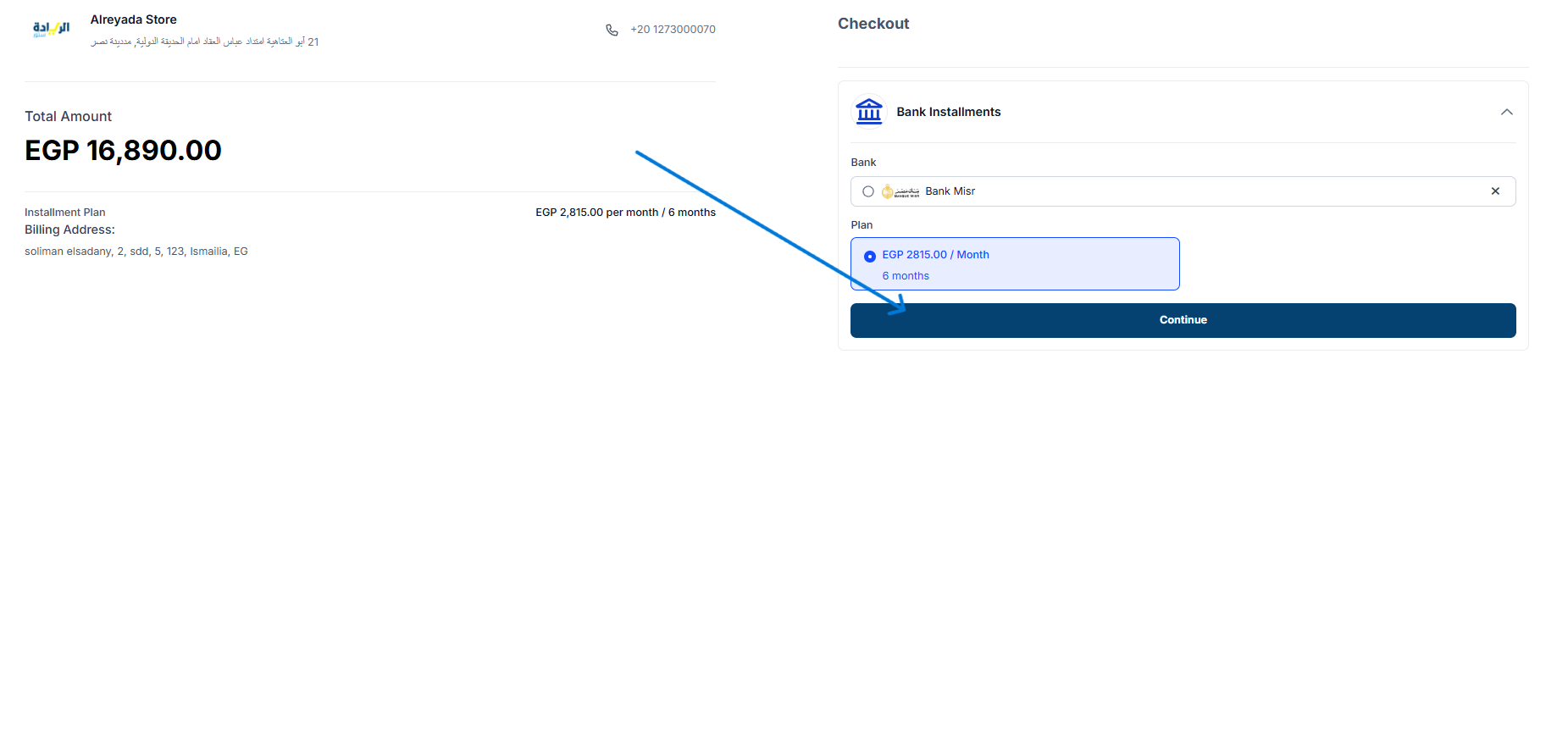The width and height of the screenshot is (1568, 730).
Task: Click the Installment Plan label
Action: [x=65, y=213]
